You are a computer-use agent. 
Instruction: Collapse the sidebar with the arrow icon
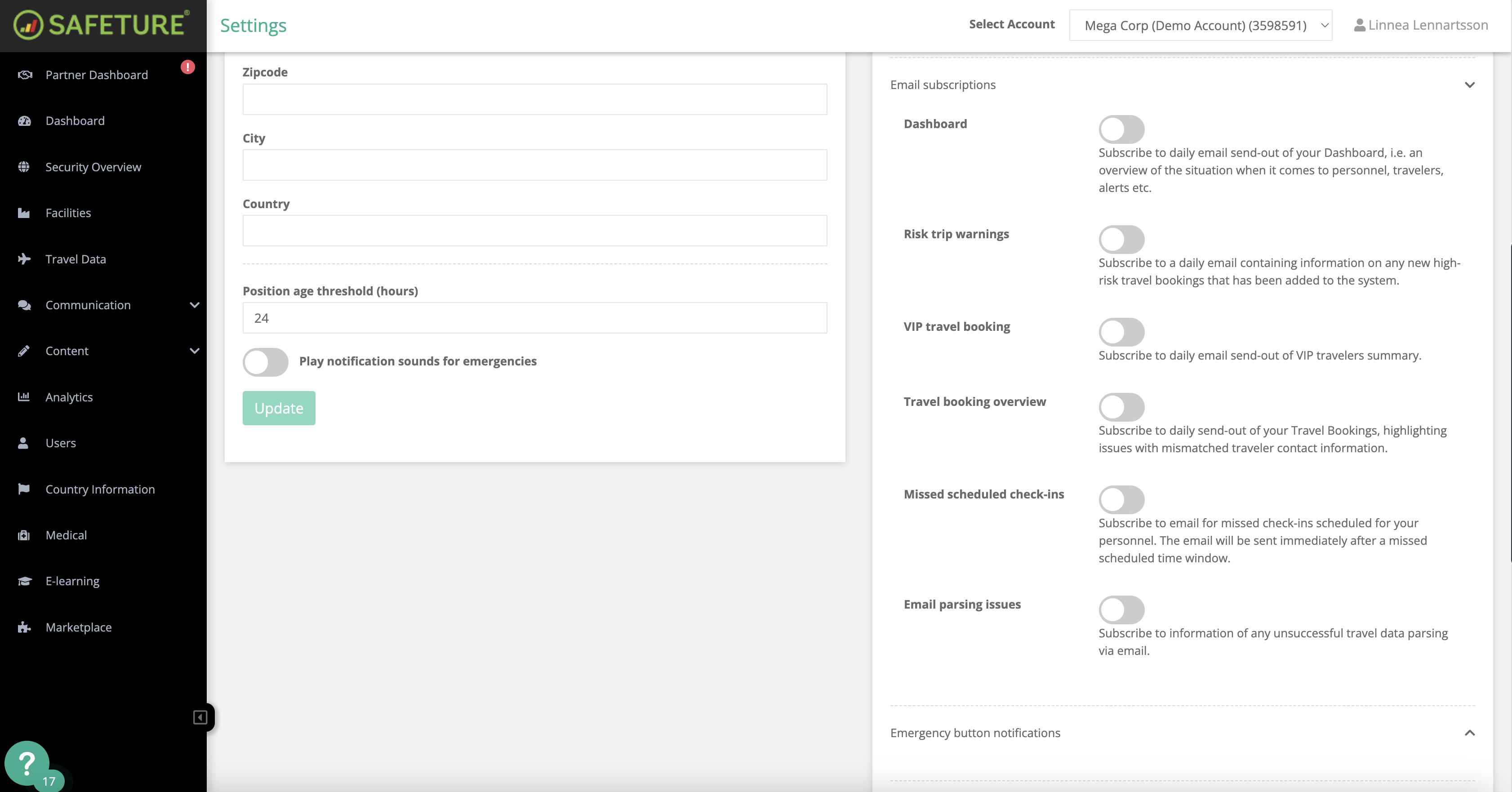pos(200,717)
